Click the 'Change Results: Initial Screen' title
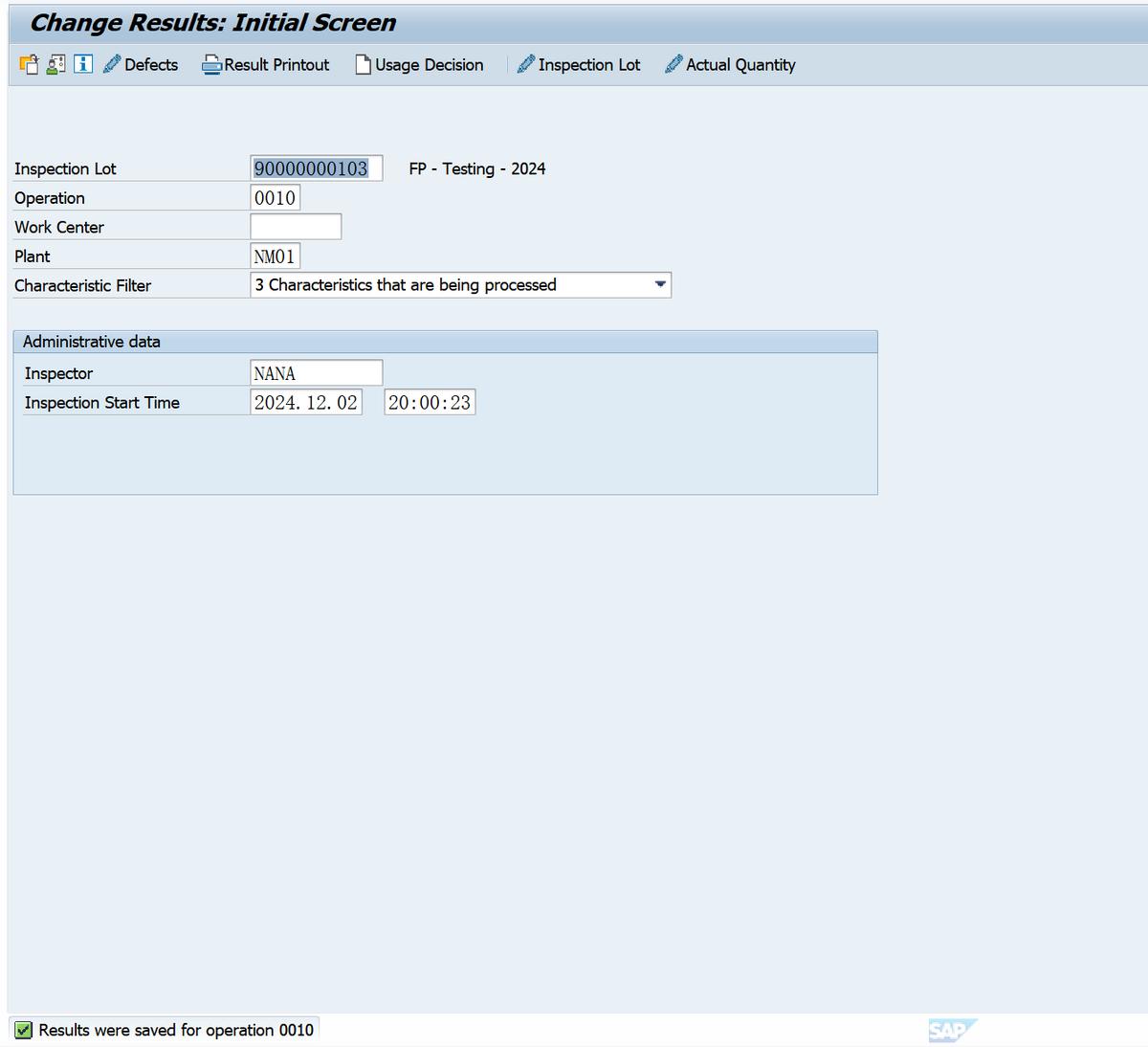The height and width of the screenshot is (1047, 1148). [x=213, y=23]
